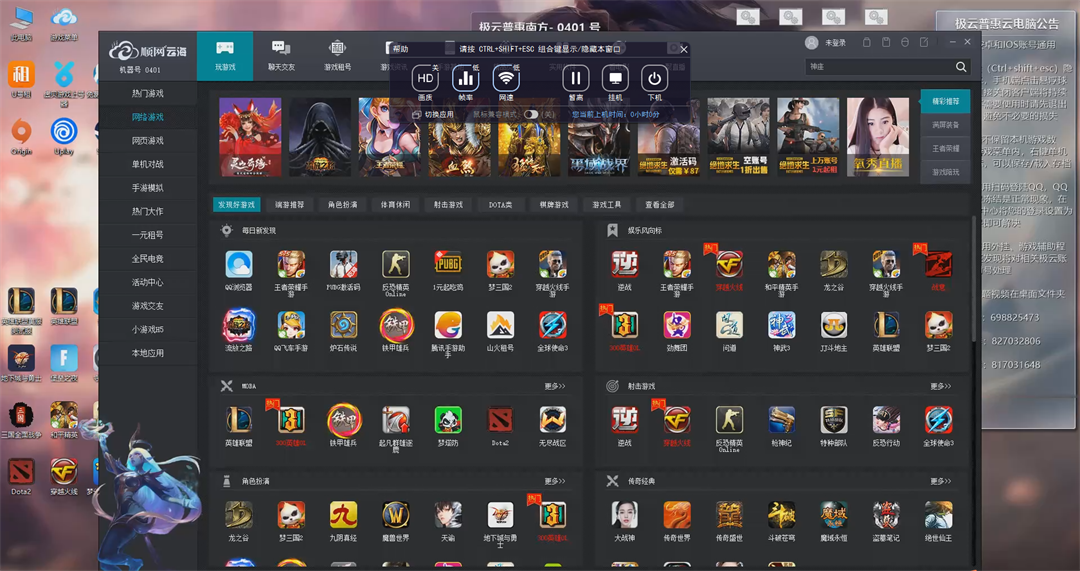1080x571 pixels.
Task: Open Dota2 in the MOBA section
Action: tap(500, 420)
